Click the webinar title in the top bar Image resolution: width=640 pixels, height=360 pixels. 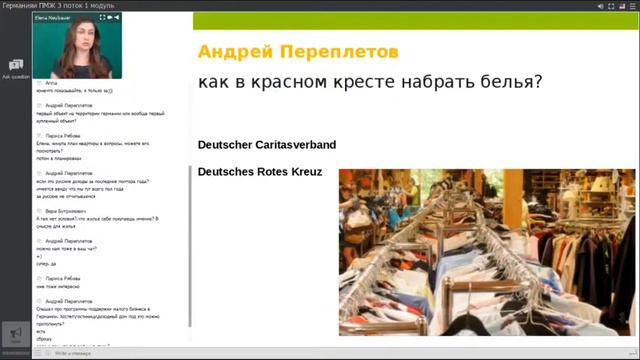point(58,6)
